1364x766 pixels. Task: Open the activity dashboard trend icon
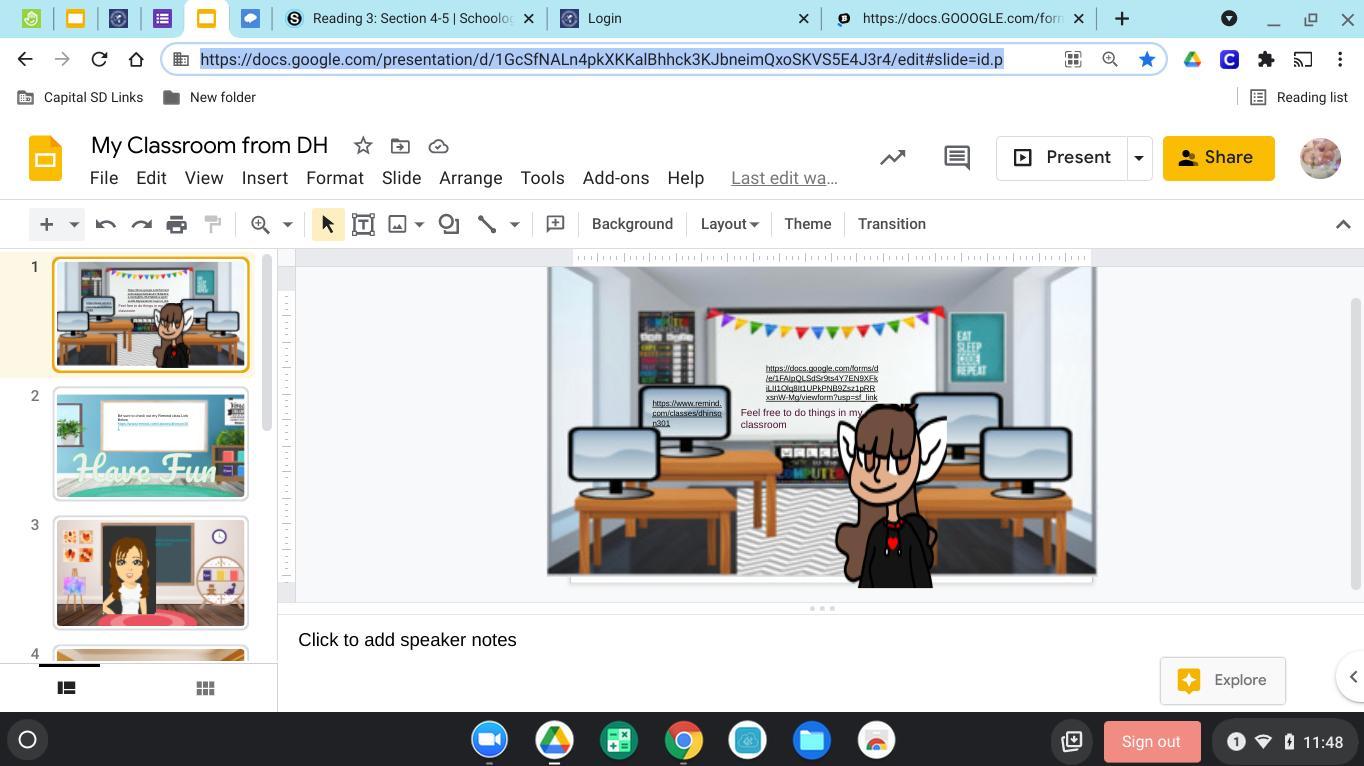point(893,158)
